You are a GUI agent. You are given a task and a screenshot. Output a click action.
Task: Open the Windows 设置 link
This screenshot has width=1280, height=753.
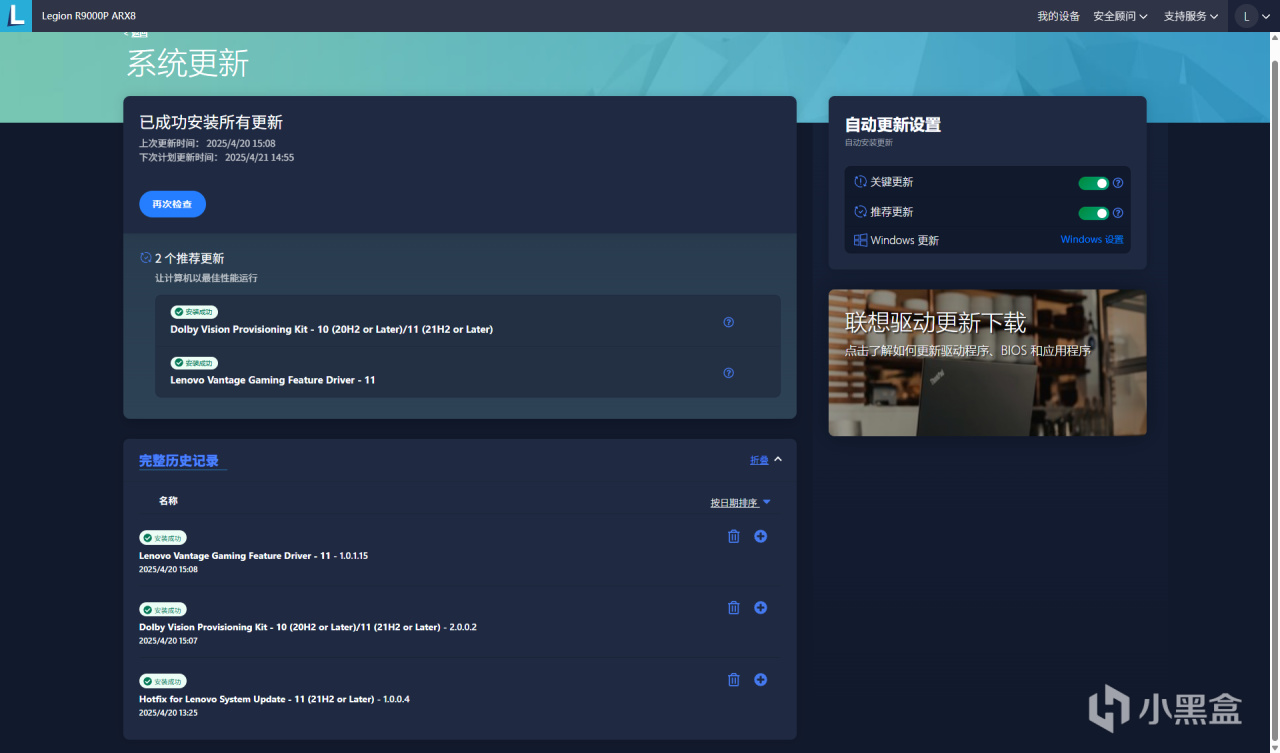click(x=1092, y=240)
